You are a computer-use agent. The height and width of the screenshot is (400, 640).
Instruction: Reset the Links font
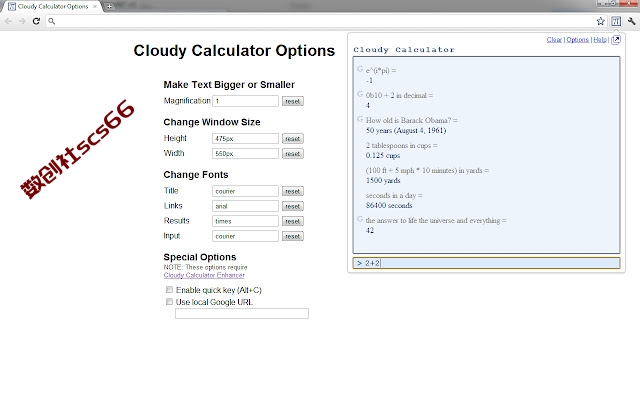pyautogui.click(x=293, y=207)
